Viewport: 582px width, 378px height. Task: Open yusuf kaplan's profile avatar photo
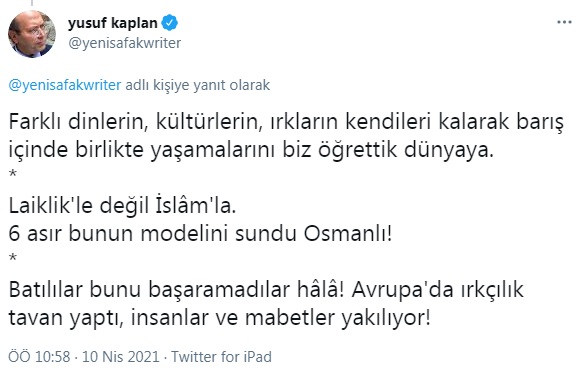32,34
